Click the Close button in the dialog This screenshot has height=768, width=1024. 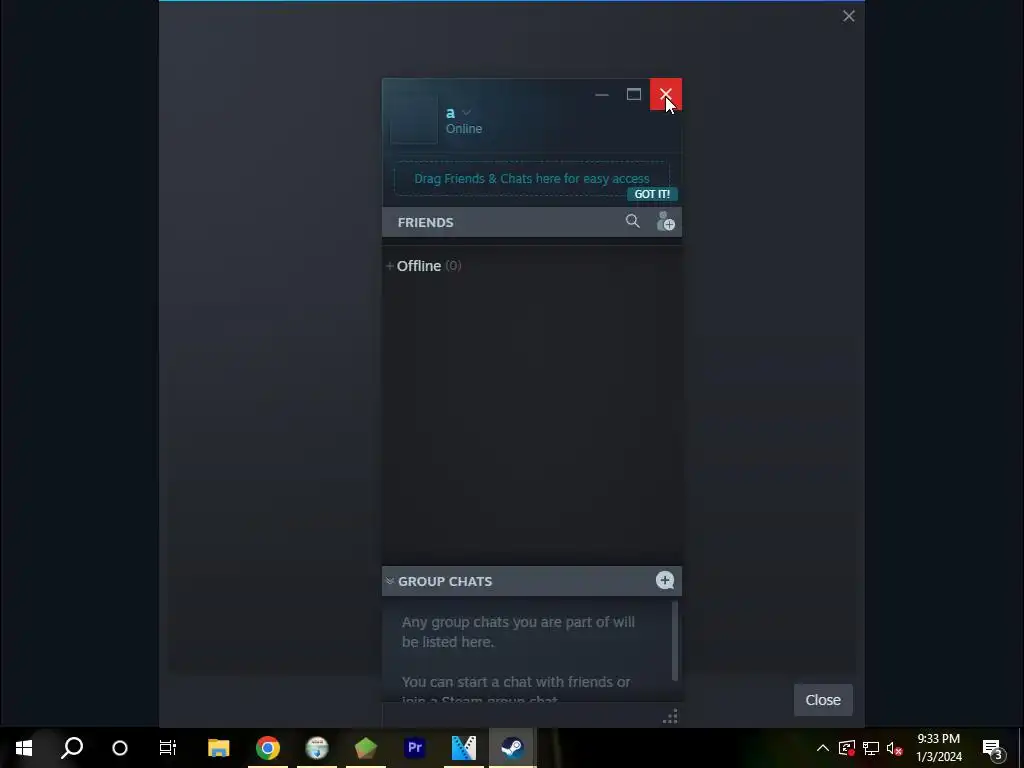coord(823,700)
